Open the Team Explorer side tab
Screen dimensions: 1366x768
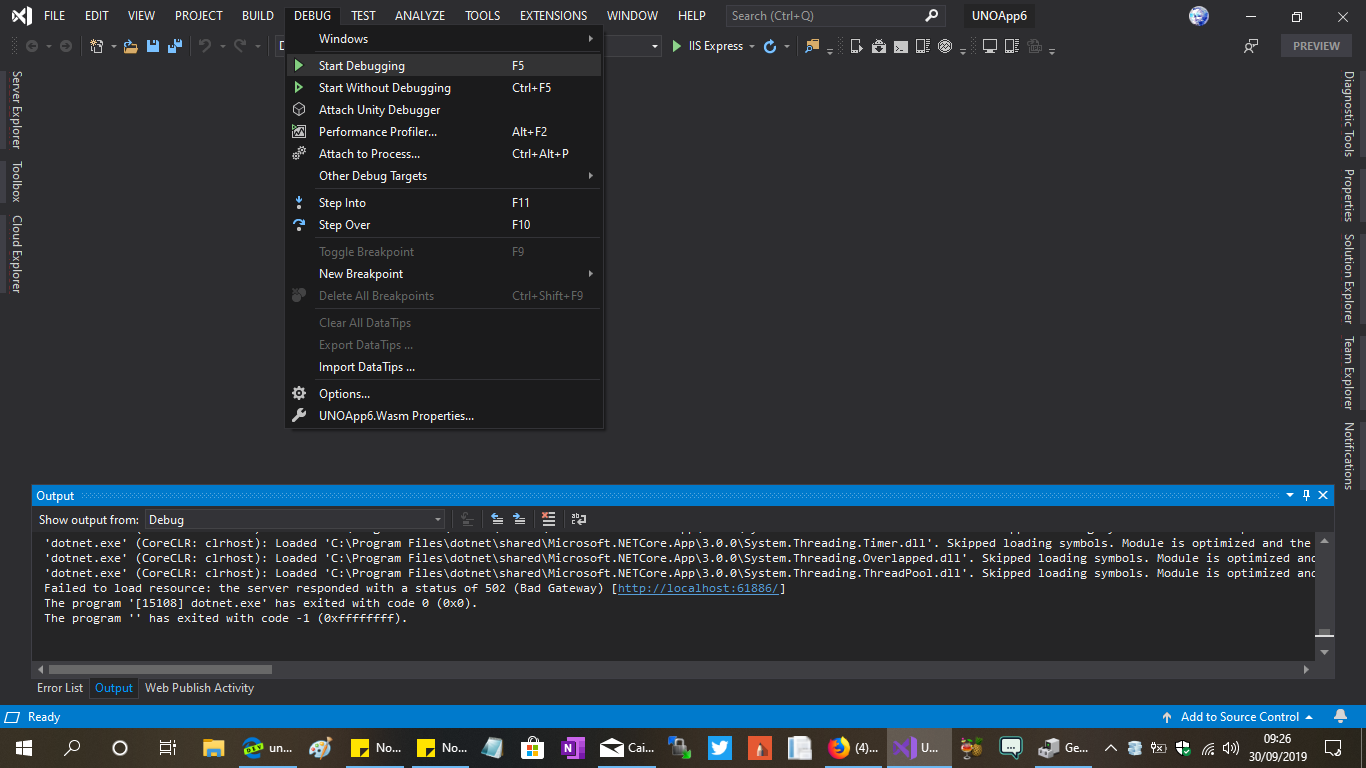pos(1349,373)
